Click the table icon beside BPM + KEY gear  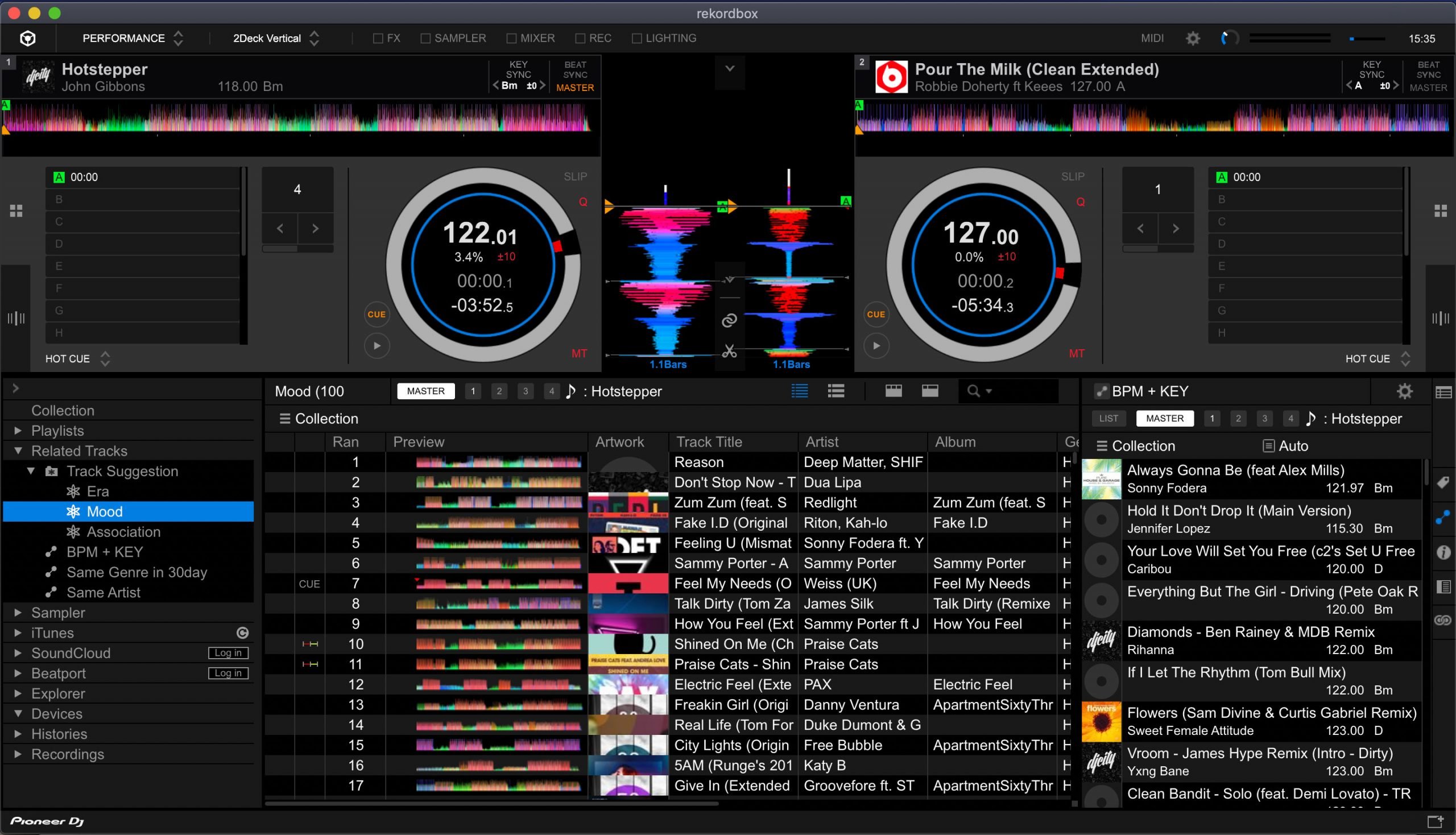(1443, 392)
